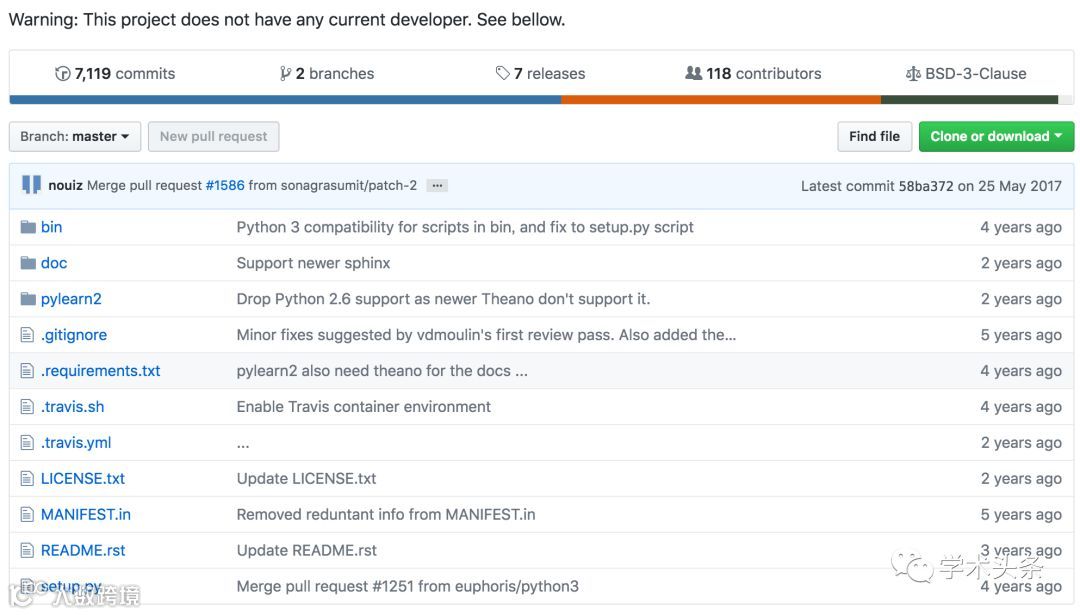1080x615 pixels.
Task: Click the bin folder icon
Action: (28, 227)
